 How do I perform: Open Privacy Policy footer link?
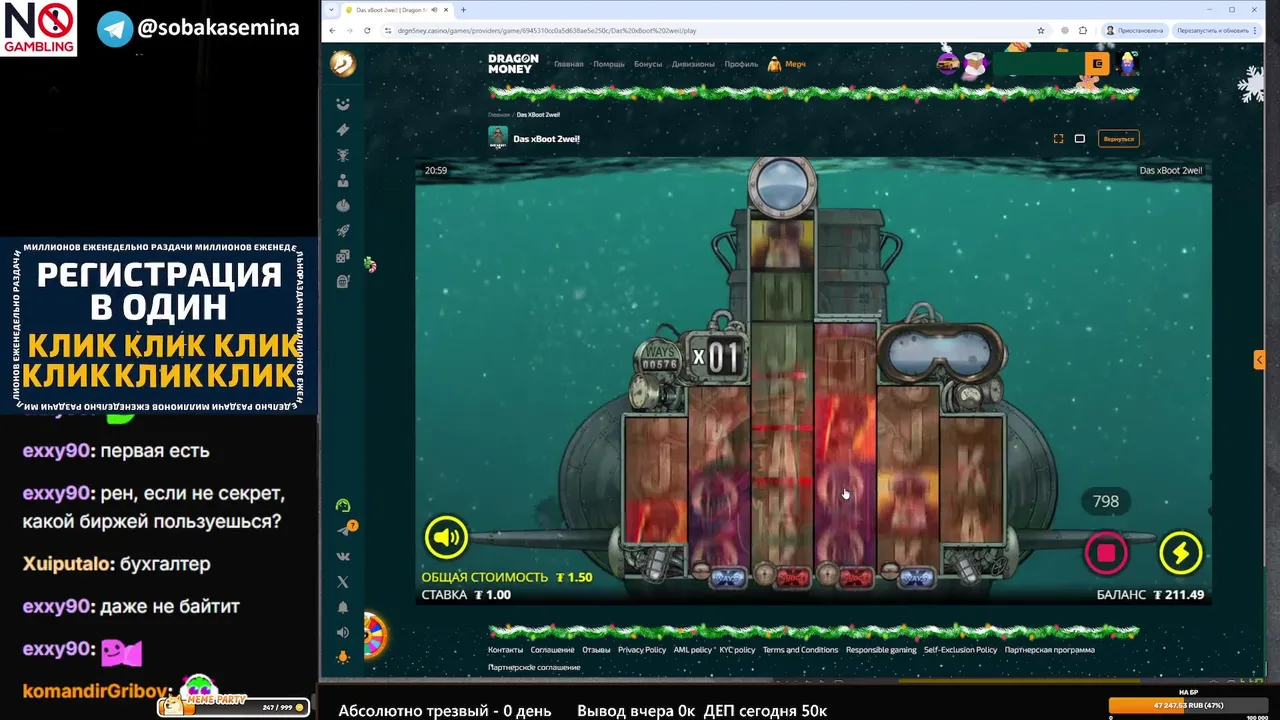tap(642, 650)
